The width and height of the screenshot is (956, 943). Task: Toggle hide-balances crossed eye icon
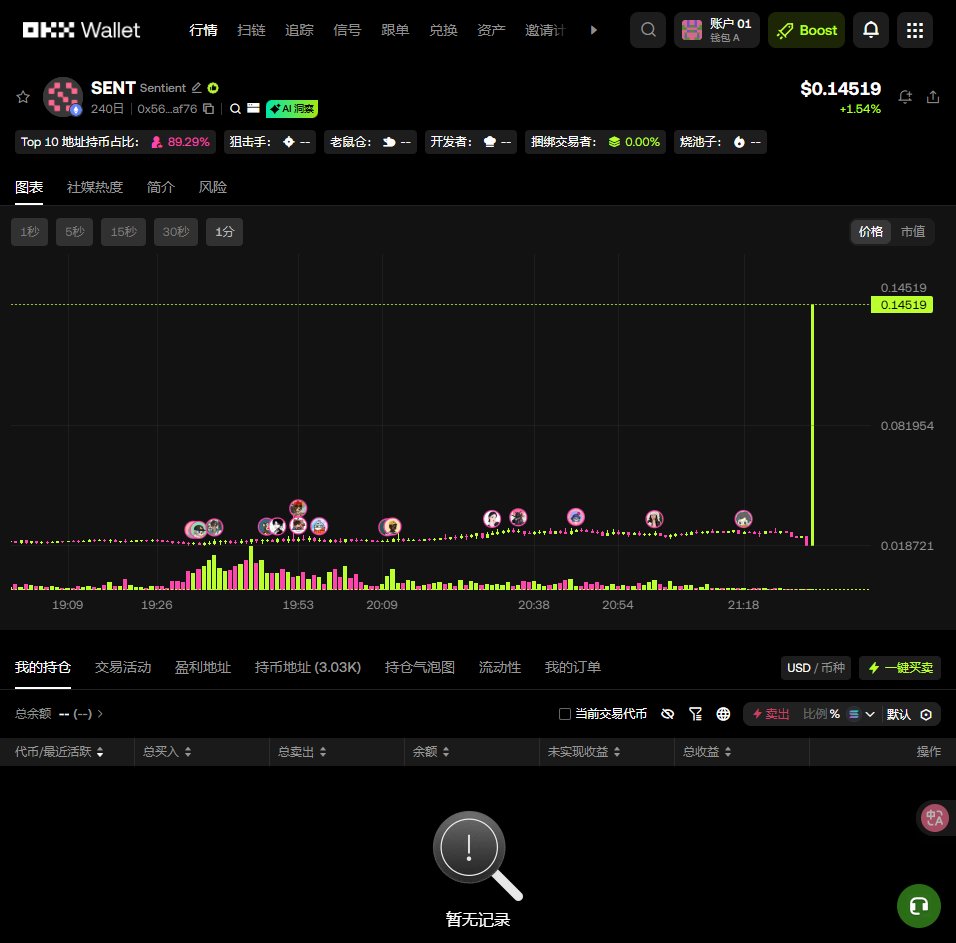click(668, 714)
